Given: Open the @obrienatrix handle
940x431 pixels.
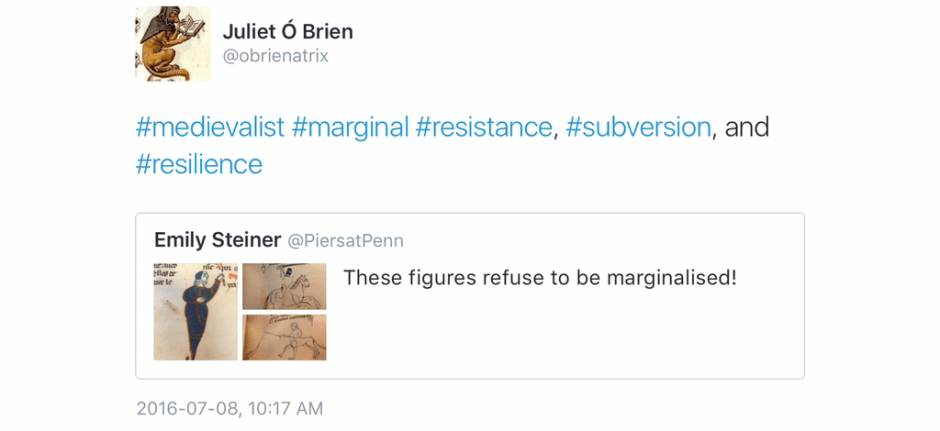Looking at the screenshot, I should (x=275, y=56).
